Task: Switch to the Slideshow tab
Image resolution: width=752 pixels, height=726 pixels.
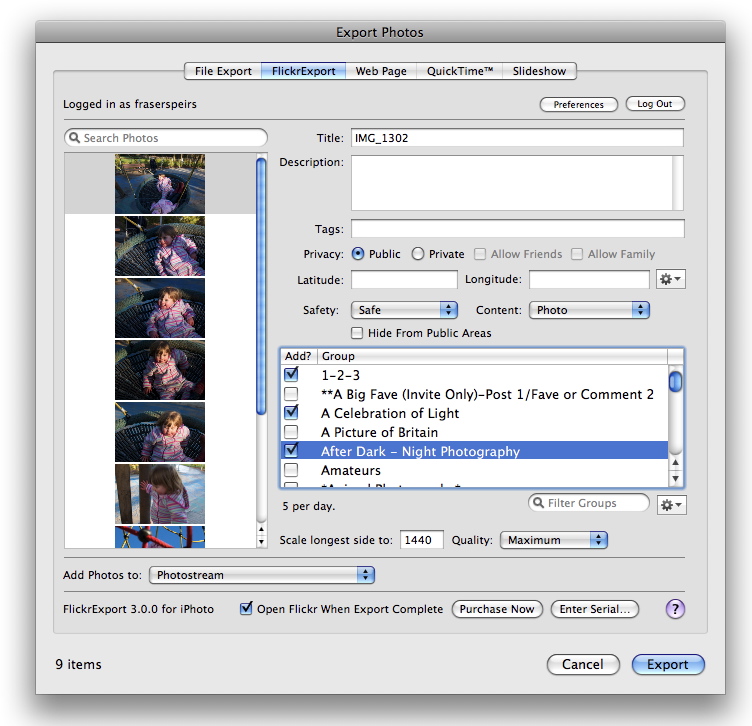Action: (539, 71)
